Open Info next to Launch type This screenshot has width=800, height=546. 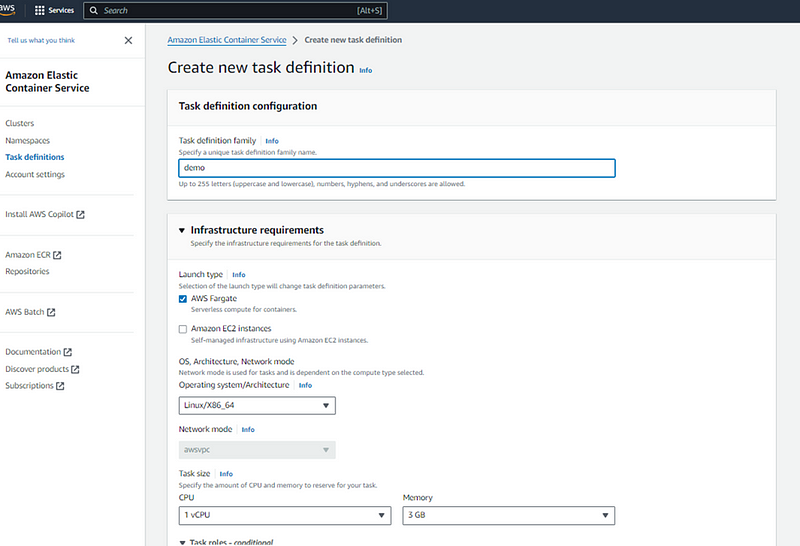(239, 275)
